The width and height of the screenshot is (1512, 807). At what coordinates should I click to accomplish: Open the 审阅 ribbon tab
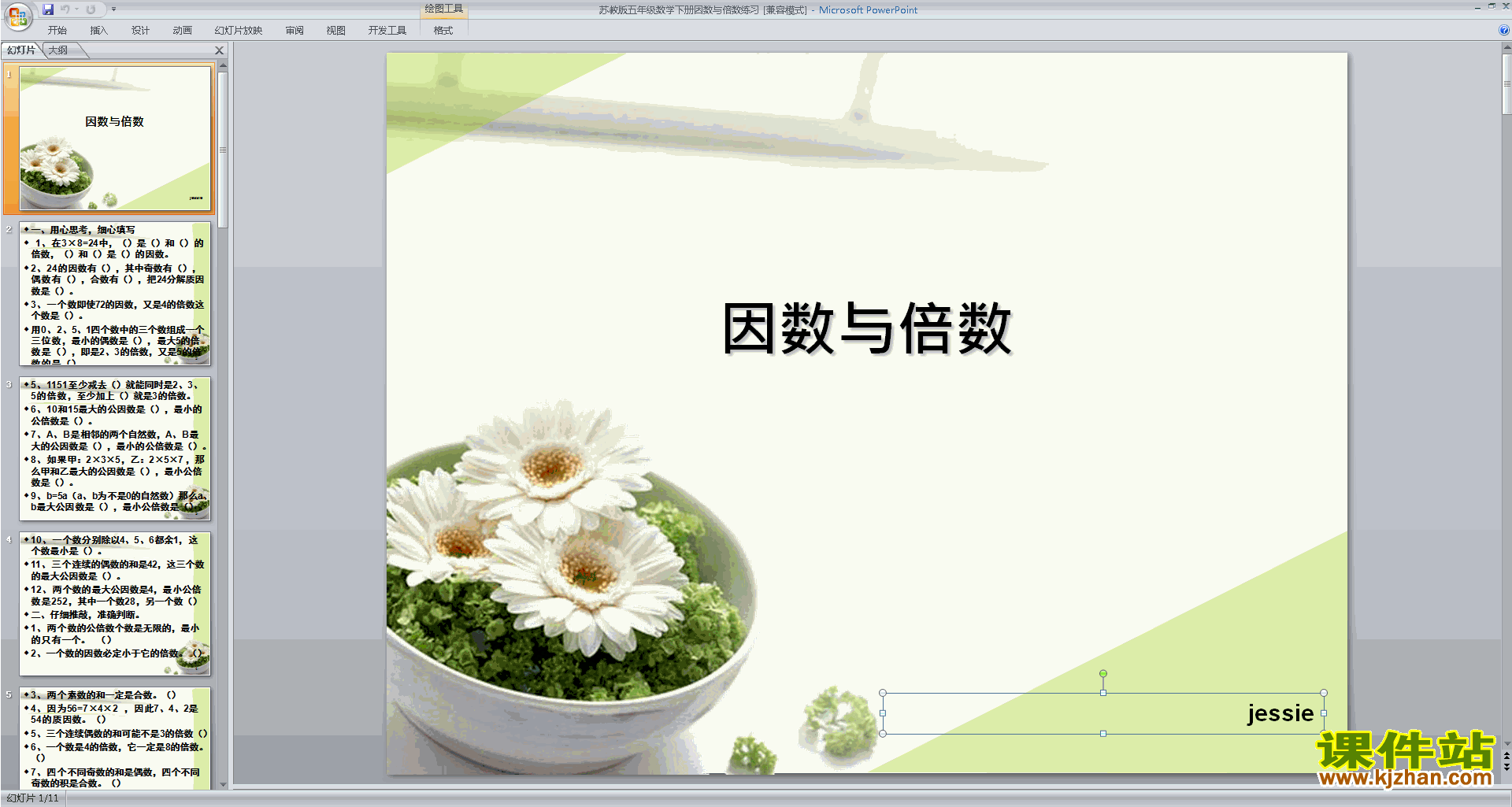(295, 31)
